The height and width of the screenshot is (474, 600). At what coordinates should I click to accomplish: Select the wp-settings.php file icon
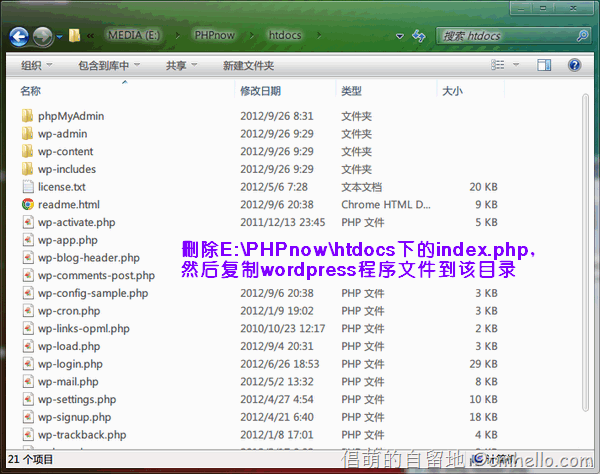28,399
